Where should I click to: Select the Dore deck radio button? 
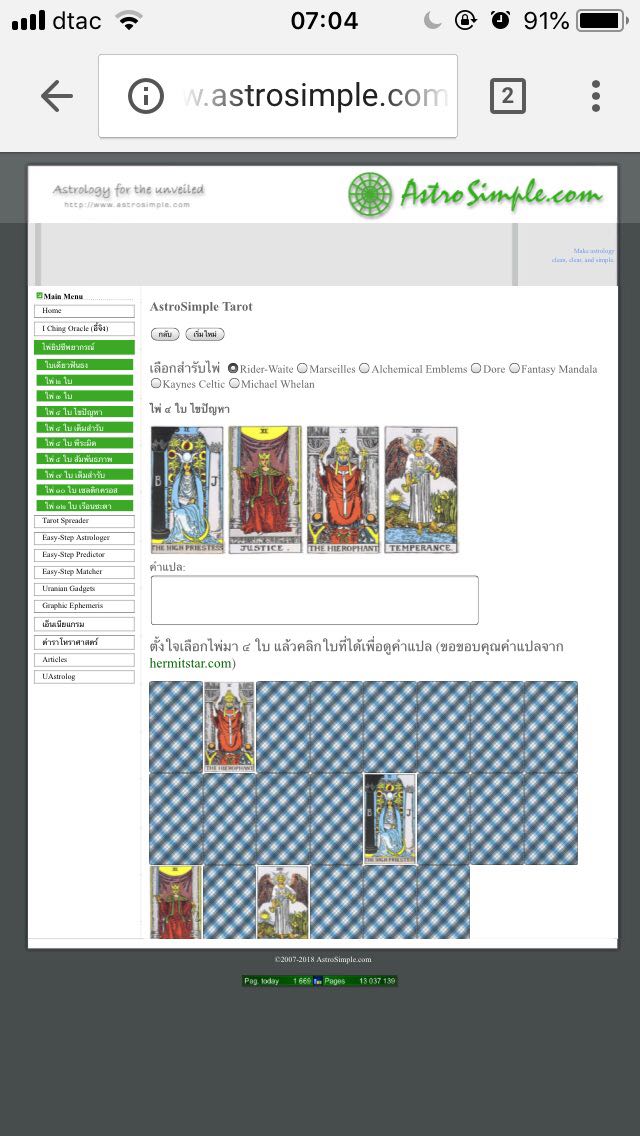[x=476, y=368]
